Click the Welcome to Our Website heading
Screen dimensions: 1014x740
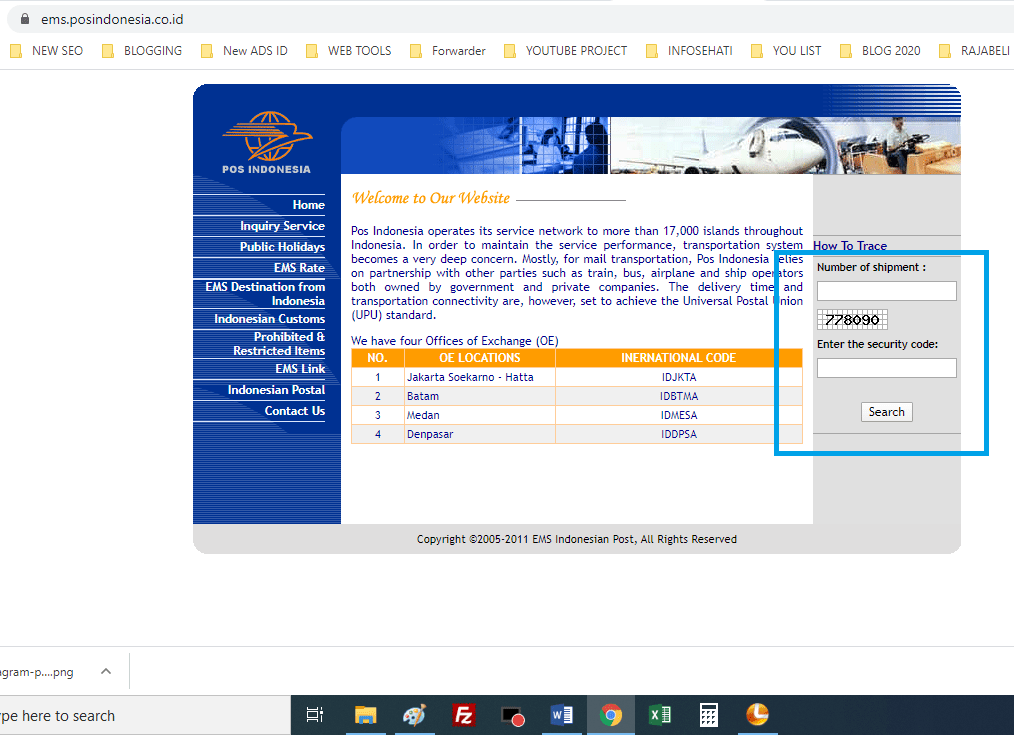coord(431,198)
